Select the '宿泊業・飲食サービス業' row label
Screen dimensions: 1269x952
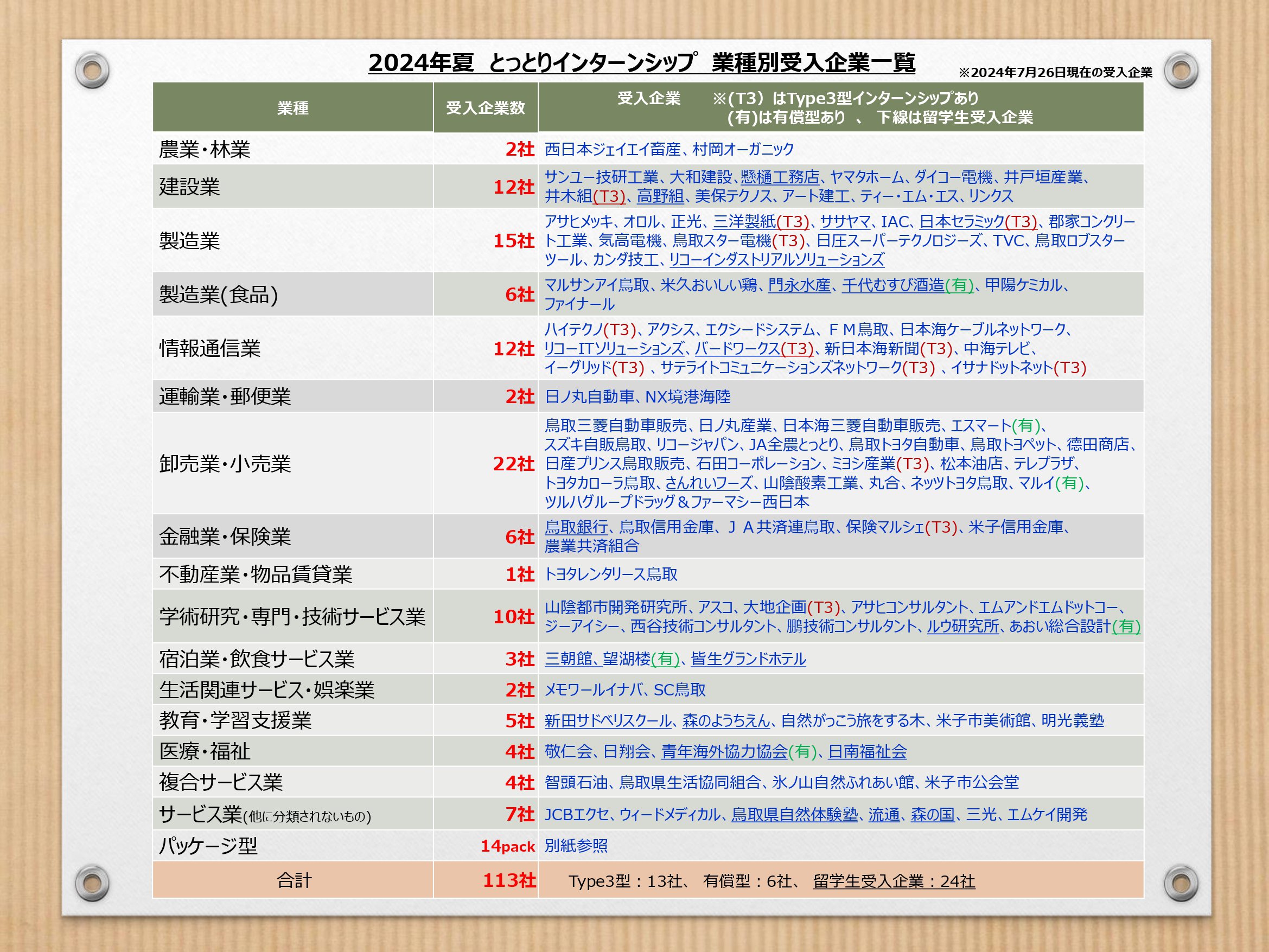coord(257,659)
